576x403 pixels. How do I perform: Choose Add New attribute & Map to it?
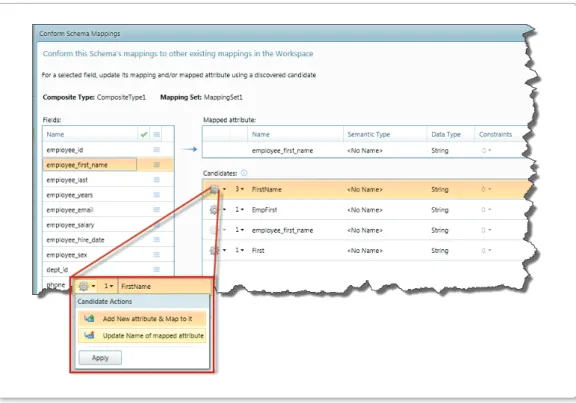[142, 319]
